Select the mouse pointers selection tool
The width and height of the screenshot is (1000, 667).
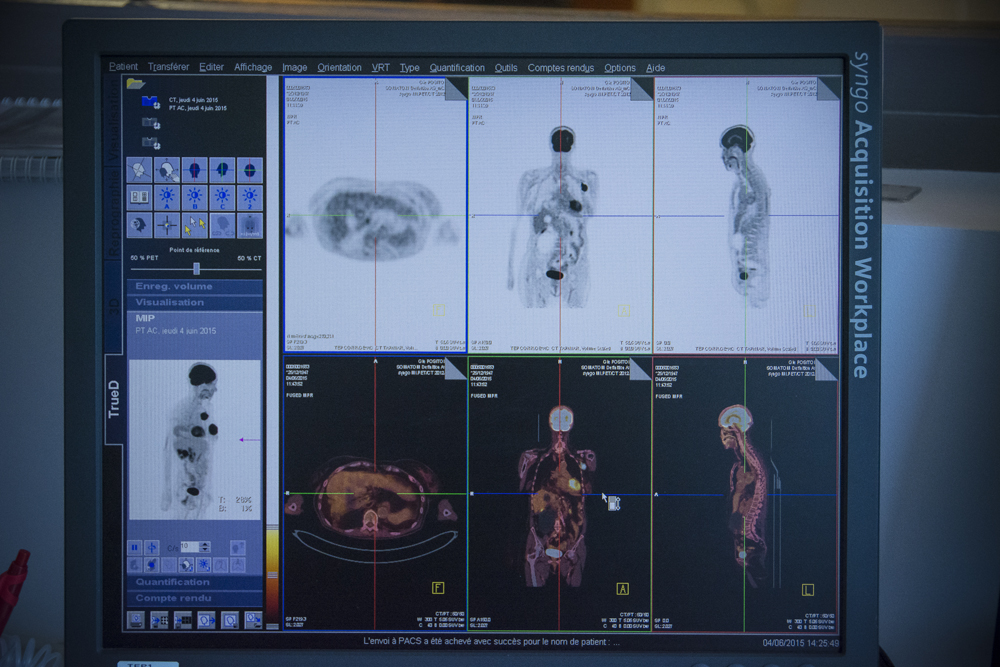(x=195, y=225)
